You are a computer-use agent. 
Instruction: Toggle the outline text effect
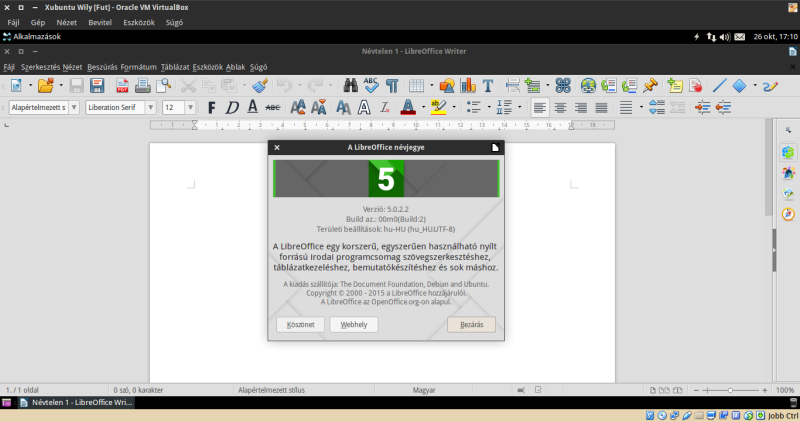pos(364,107)
